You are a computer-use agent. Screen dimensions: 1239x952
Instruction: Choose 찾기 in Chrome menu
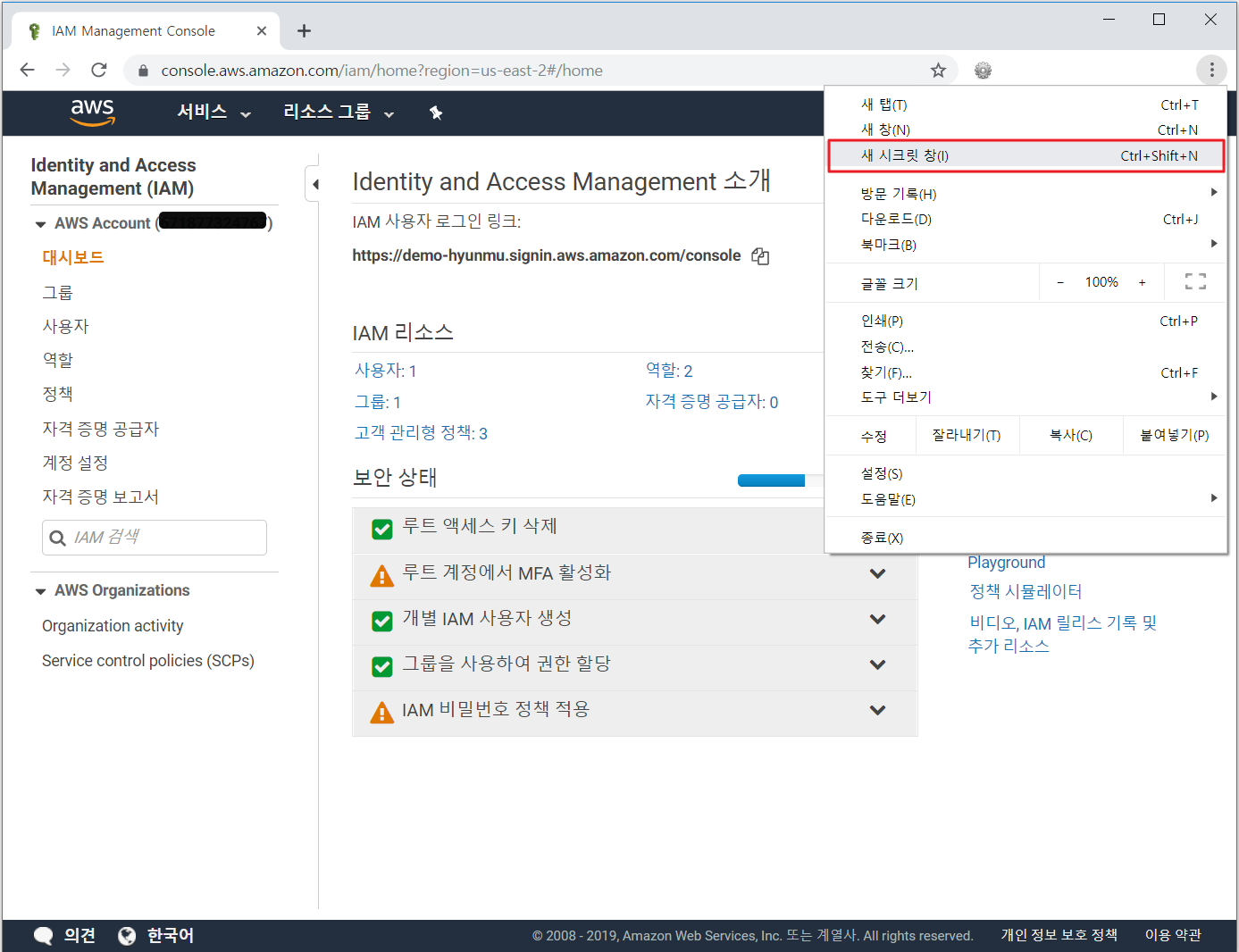click(1026, 372)
